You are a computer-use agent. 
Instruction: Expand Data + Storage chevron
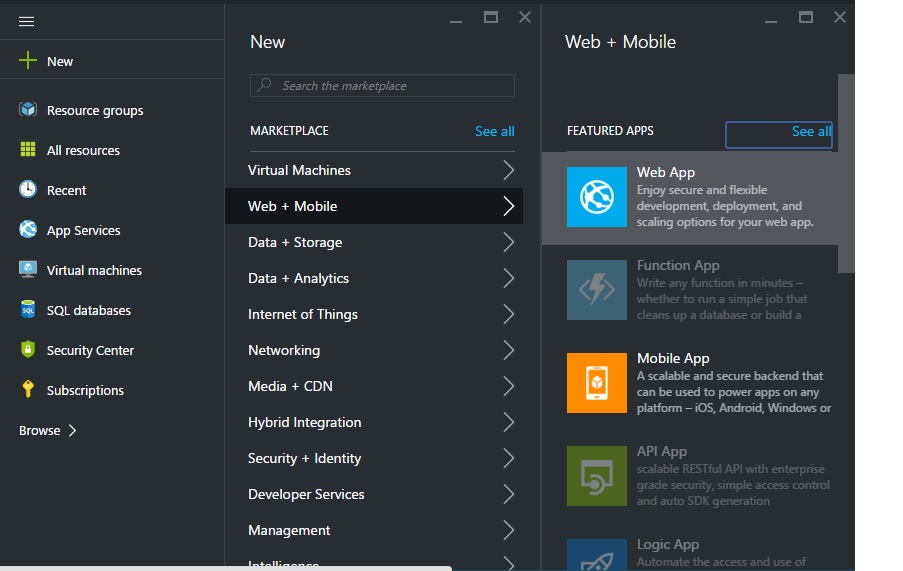coord(508,242)
